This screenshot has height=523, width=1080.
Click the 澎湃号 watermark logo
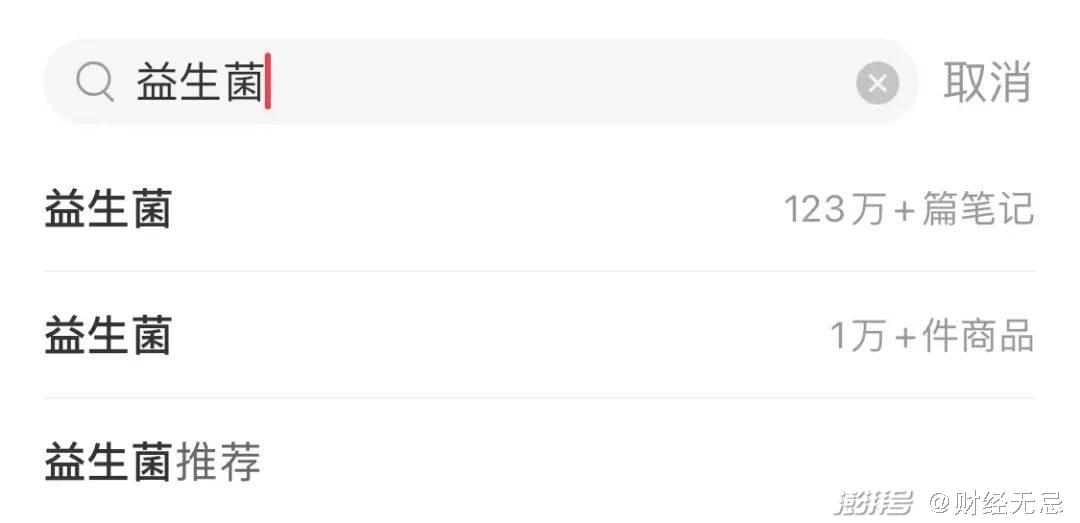(874, 502)
